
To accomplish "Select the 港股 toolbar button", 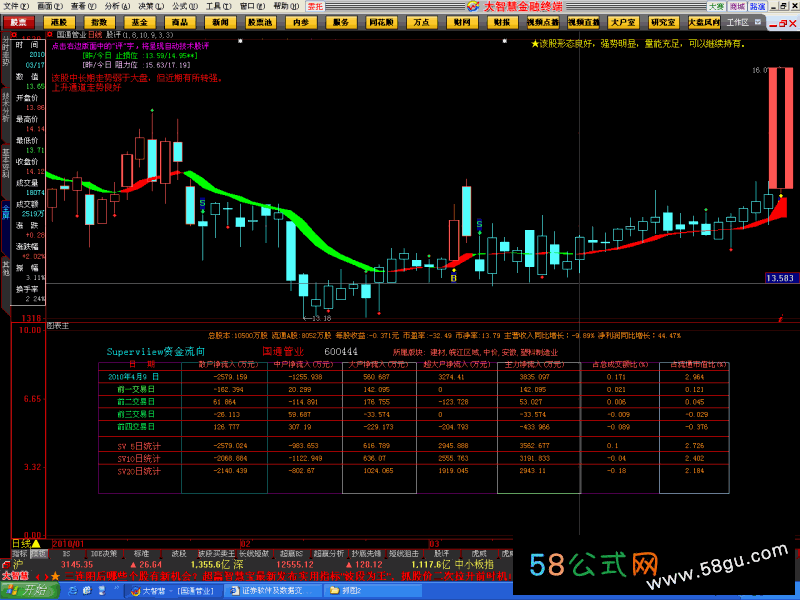I will pyautogui.click(x=59, y=22).
